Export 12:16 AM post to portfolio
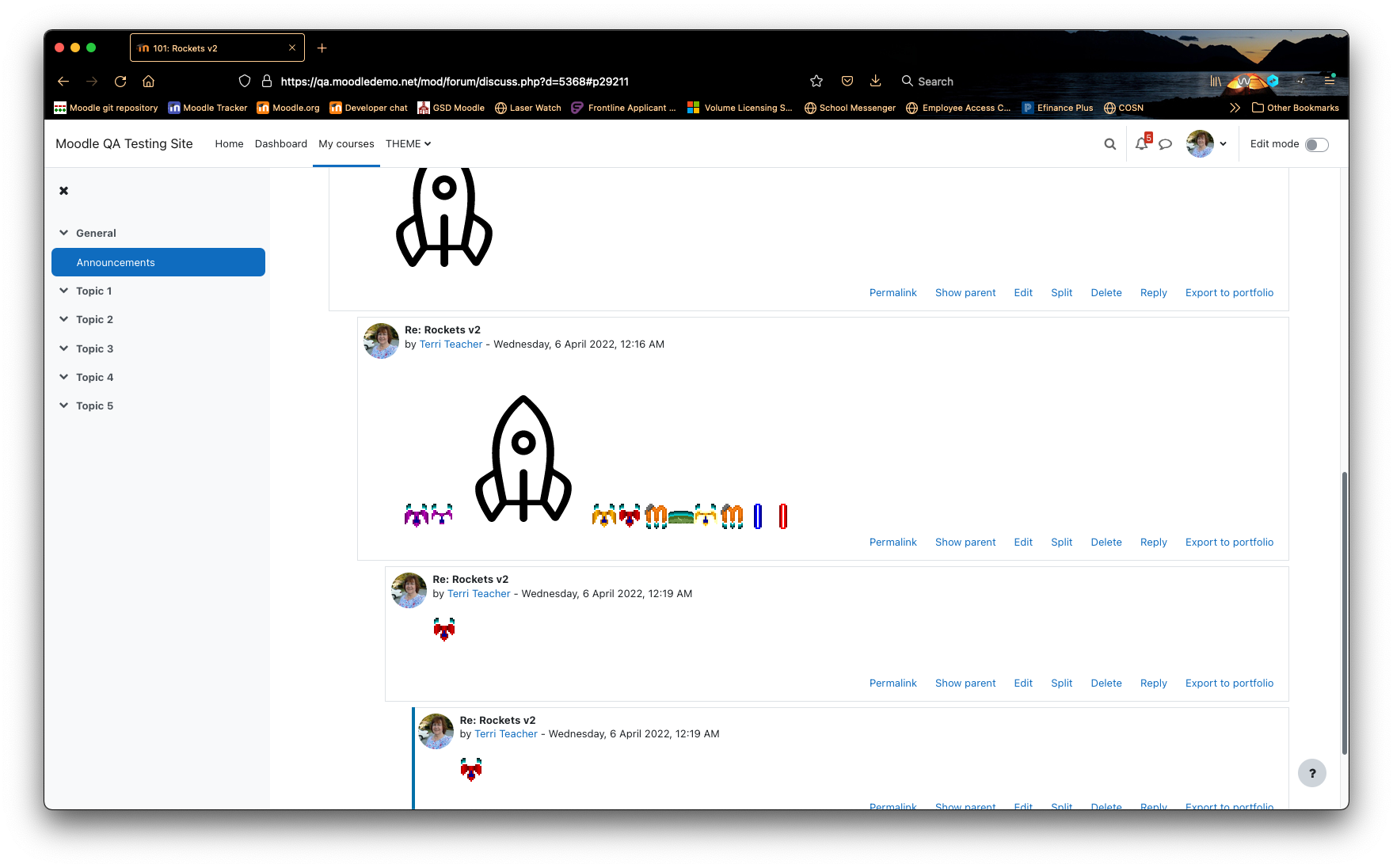The image size is (1393, 868). [x=1229, y=542]
